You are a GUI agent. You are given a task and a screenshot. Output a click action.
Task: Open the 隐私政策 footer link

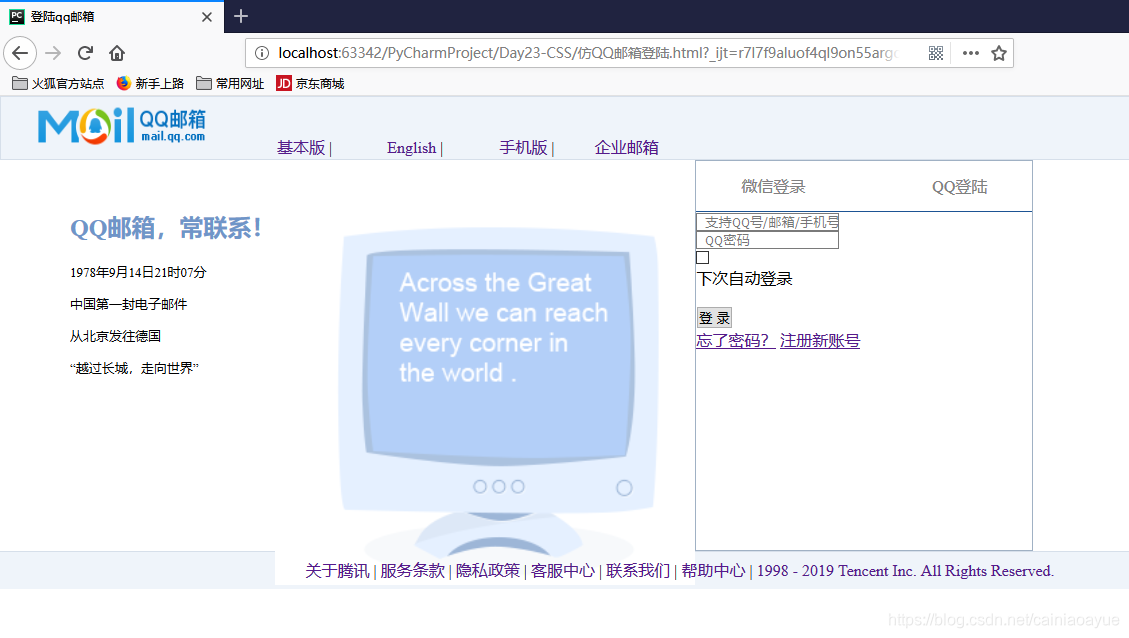pos(487,571)
